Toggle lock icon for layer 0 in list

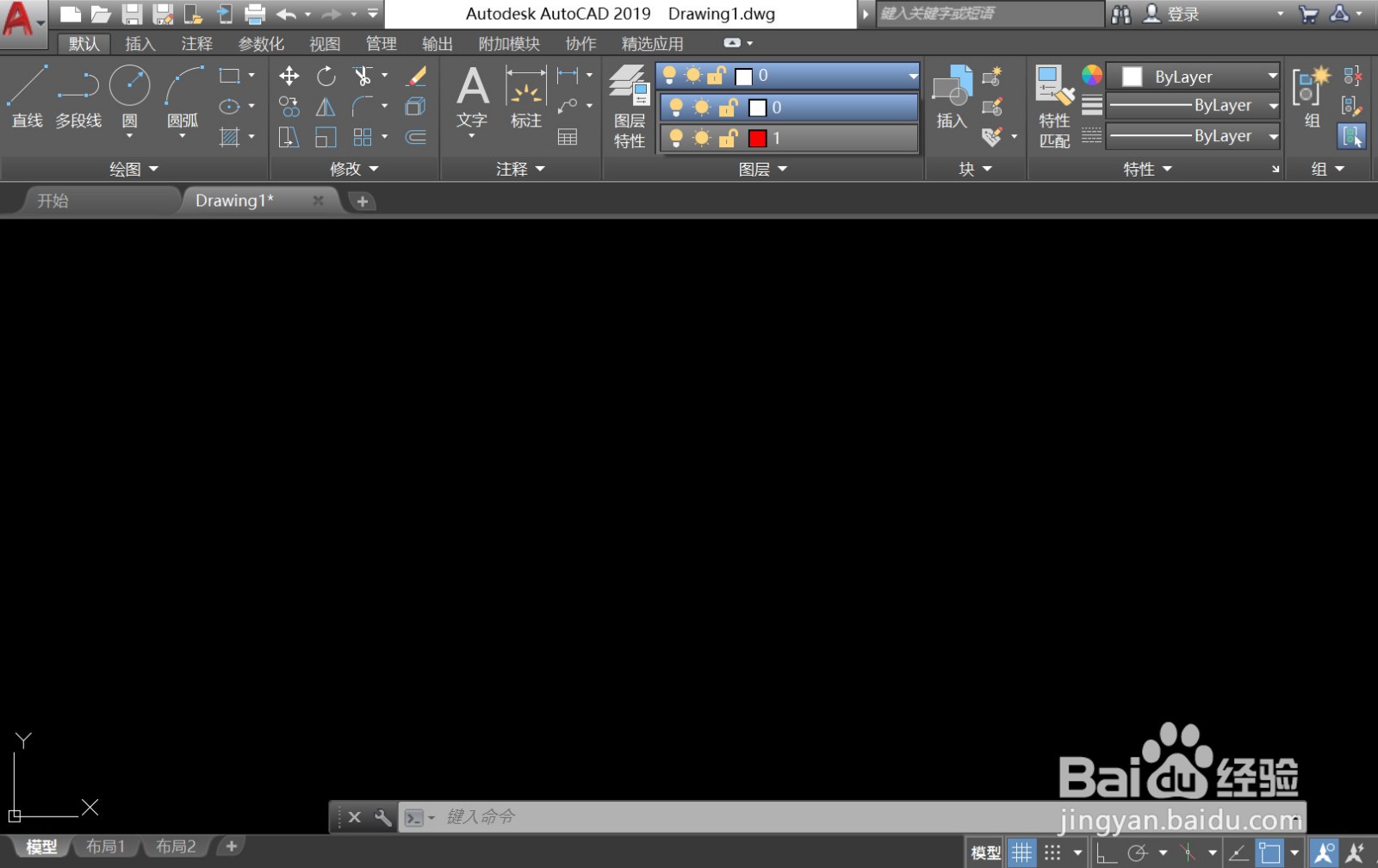(729, 107)
